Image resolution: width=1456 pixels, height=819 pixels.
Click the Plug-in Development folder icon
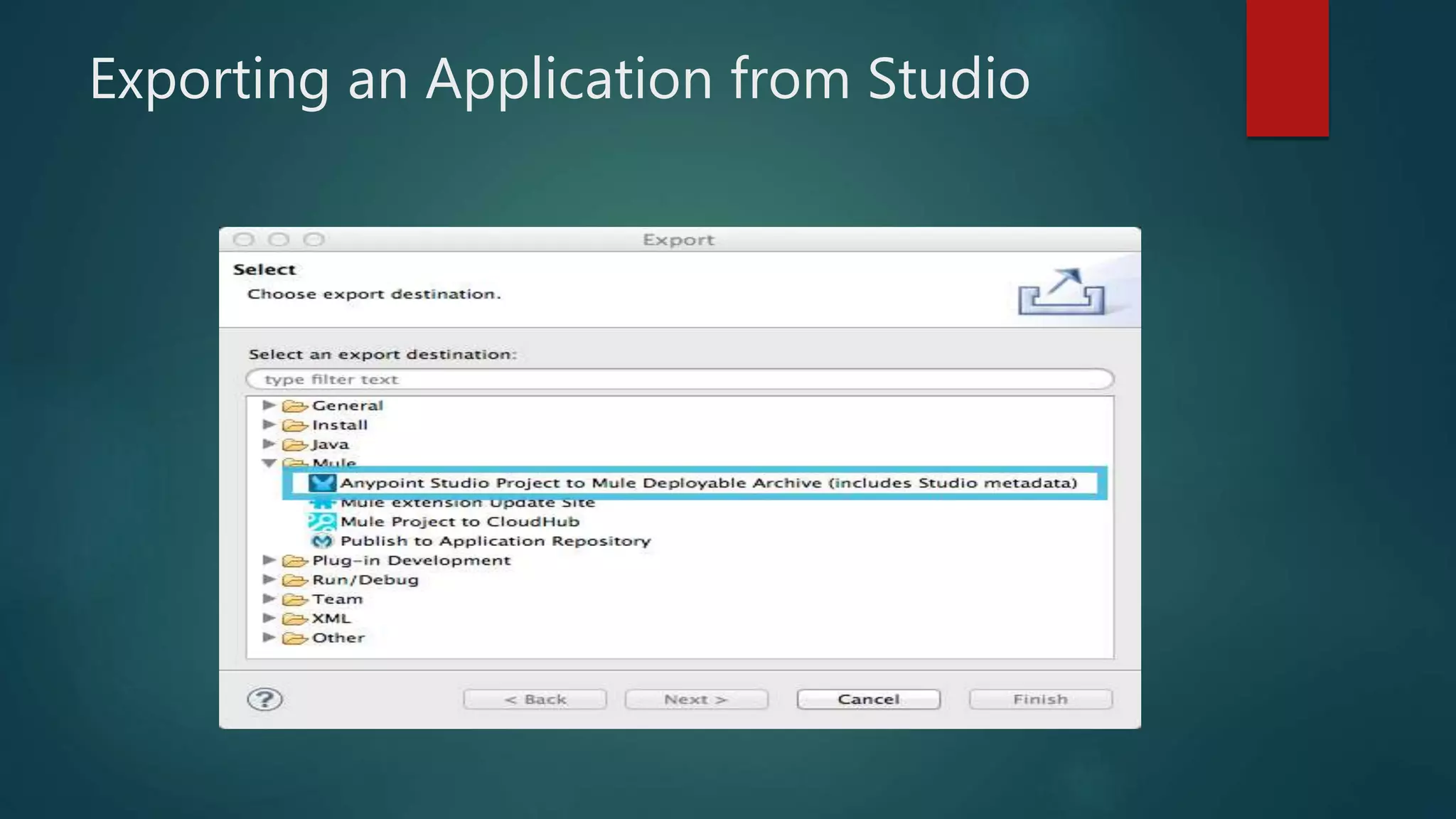pos(294,561)
